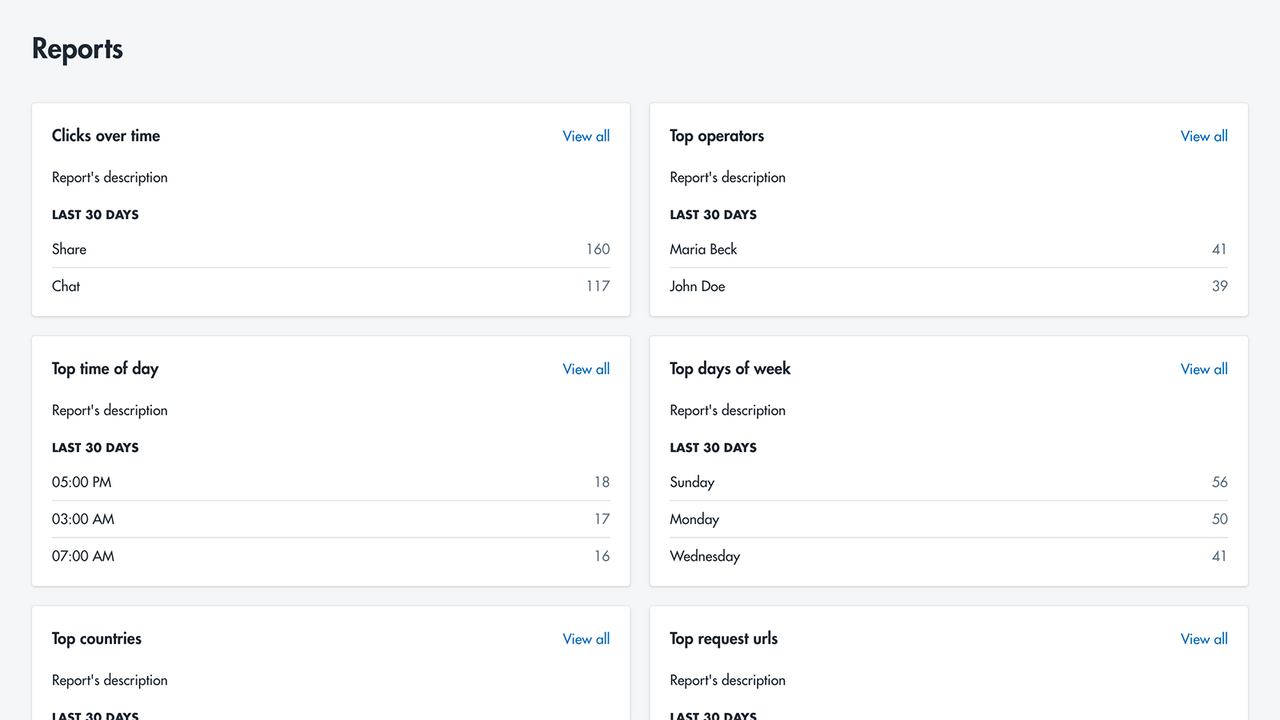
Task: Open View all for Top operators
Action: tap(1204, 136)
